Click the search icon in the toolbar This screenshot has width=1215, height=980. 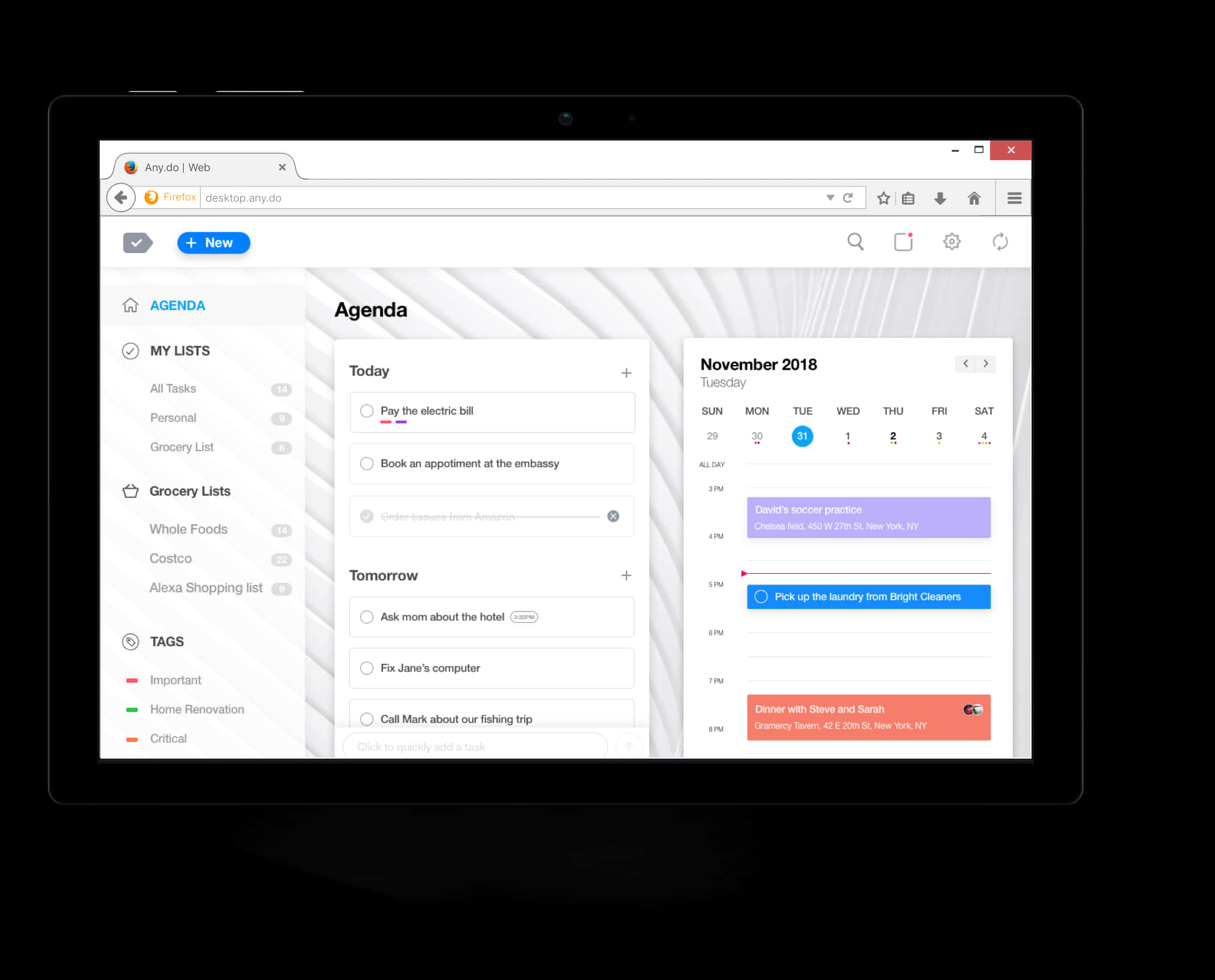[x=855, y=242]
